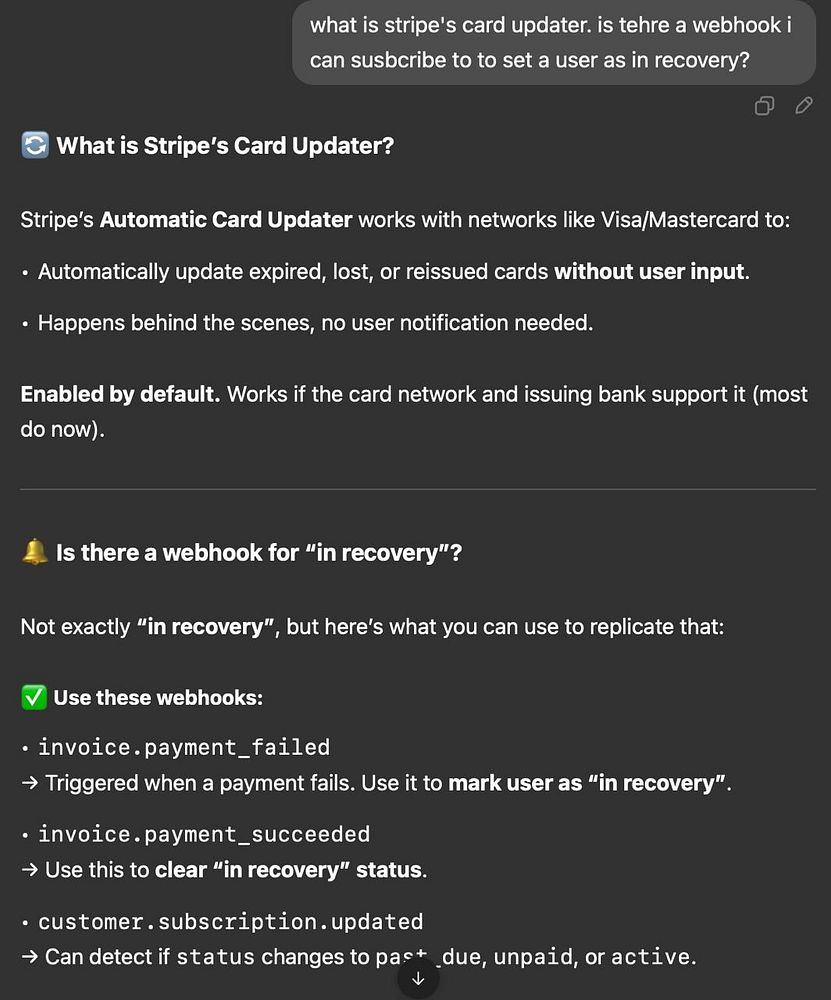Click the user's message bubble about card updater
The width and height of the screenshot is (831, 1000).
coord(553,42)
